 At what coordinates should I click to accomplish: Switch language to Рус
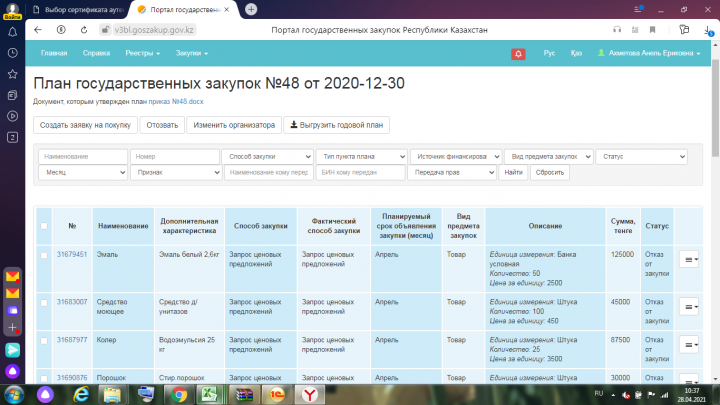(549, 53)
